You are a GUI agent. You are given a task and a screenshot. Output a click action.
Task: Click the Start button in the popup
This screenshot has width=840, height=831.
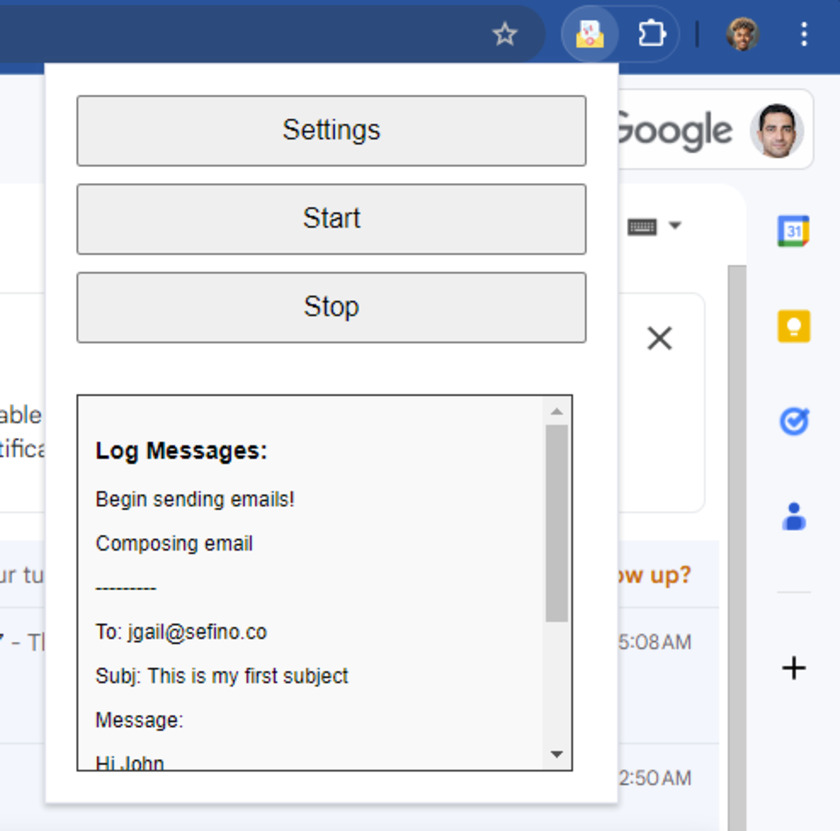point(331,219)
